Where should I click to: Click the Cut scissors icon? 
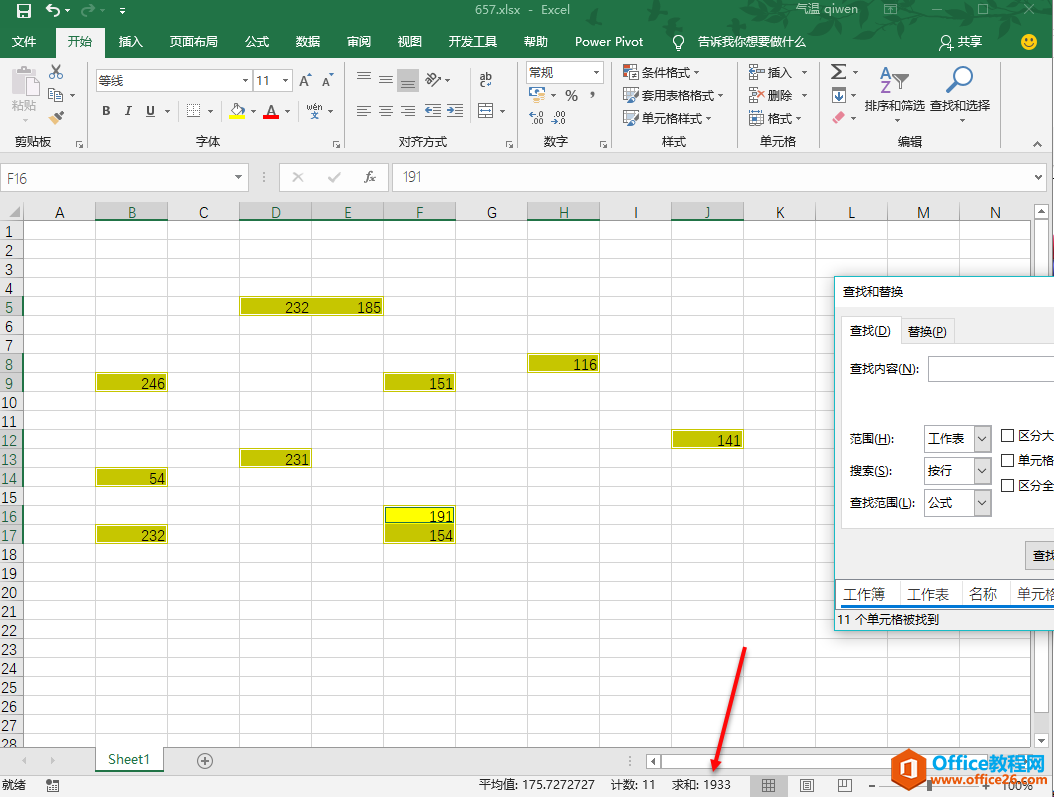pyautogui.click(x=56, y=72)
